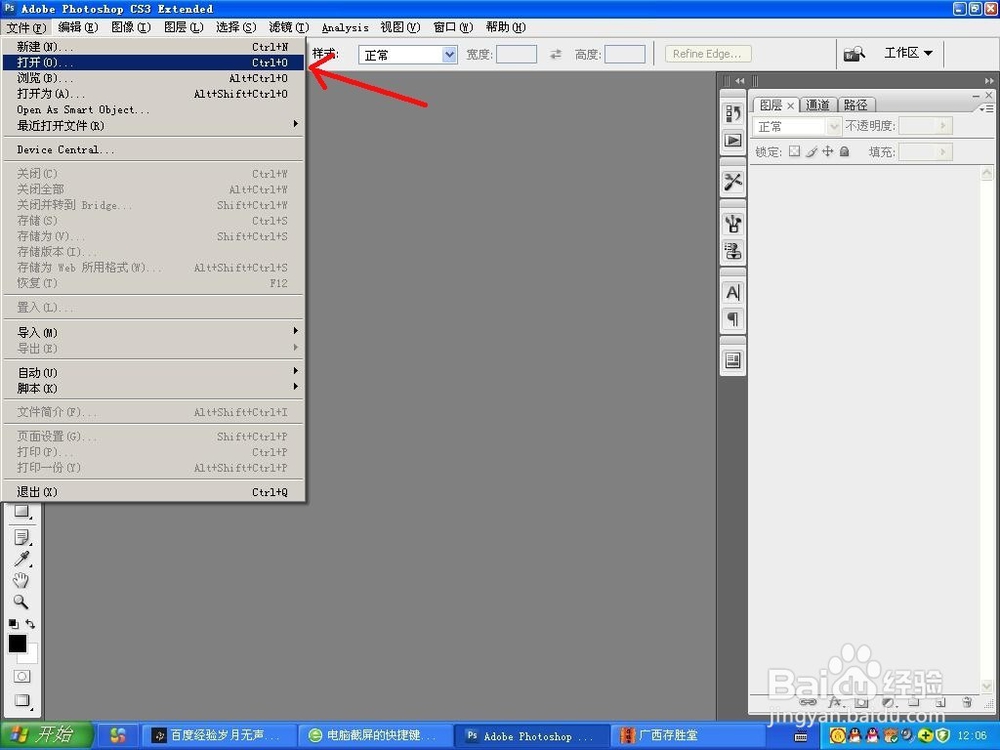
Task: Open the Clone Source stamp panel icon
Action: tap(733, 251)
